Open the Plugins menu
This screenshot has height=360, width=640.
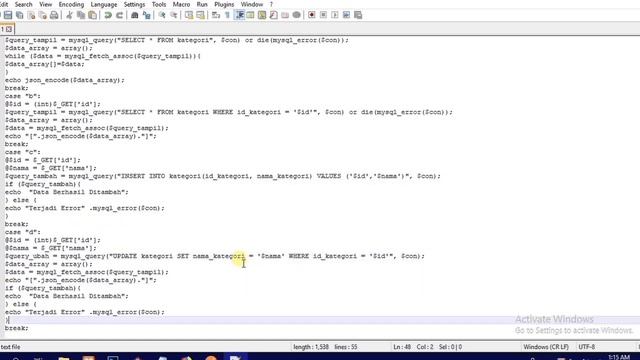pyautogui.click(x=224, y=4)
